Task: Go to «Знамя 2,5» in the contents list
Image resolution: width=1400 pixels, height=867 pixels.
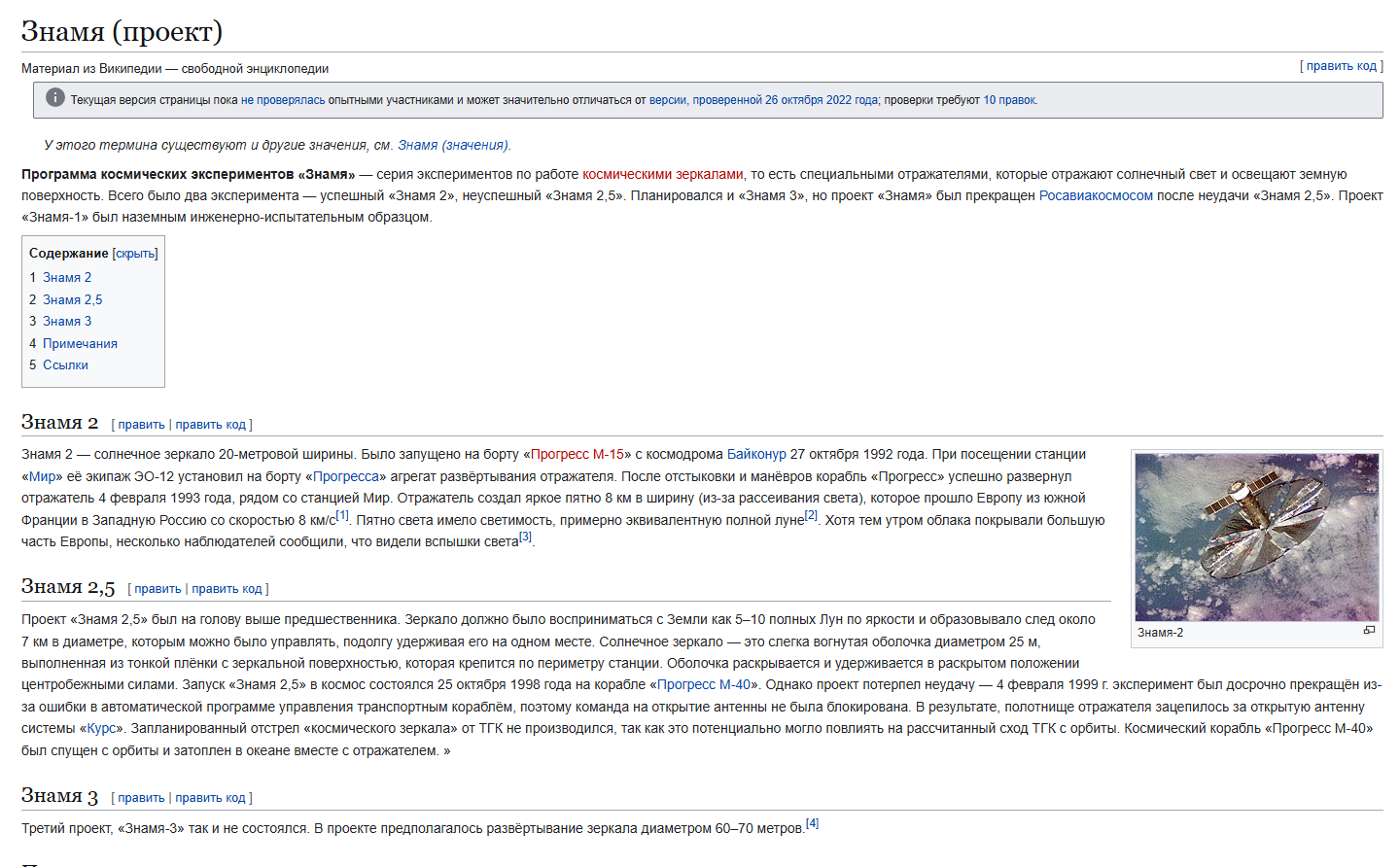Action: tap(72, 300)
